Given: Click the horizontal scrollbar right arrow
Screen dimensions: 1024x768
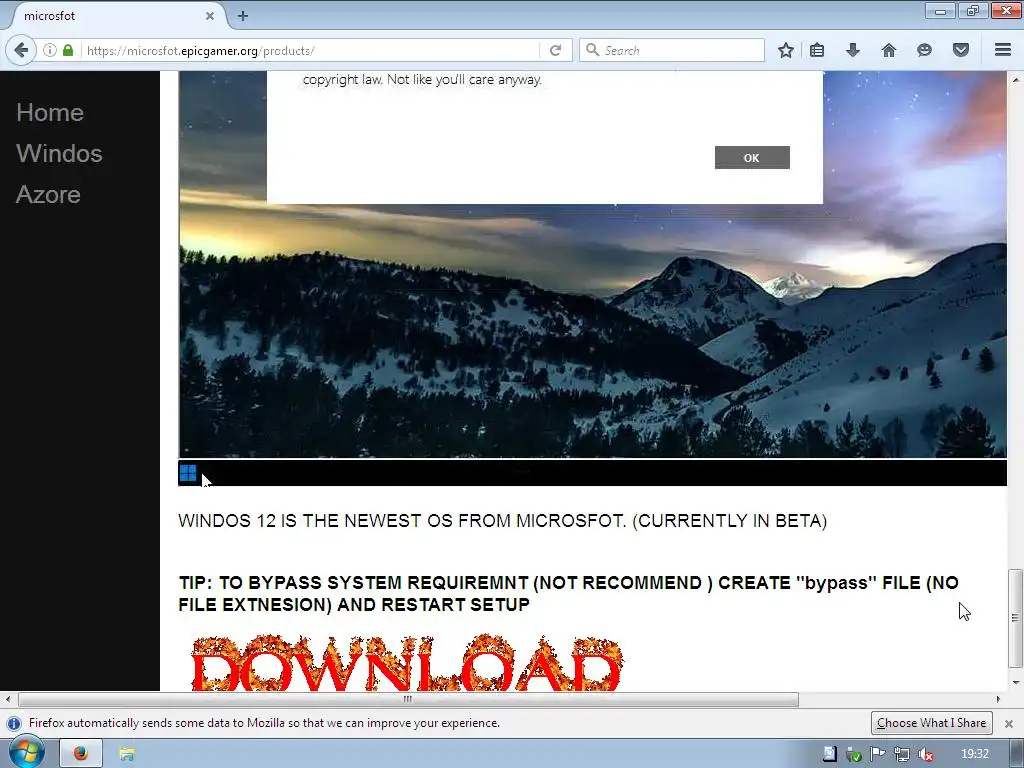Looking at the screenshot, I should coord(998,699).
